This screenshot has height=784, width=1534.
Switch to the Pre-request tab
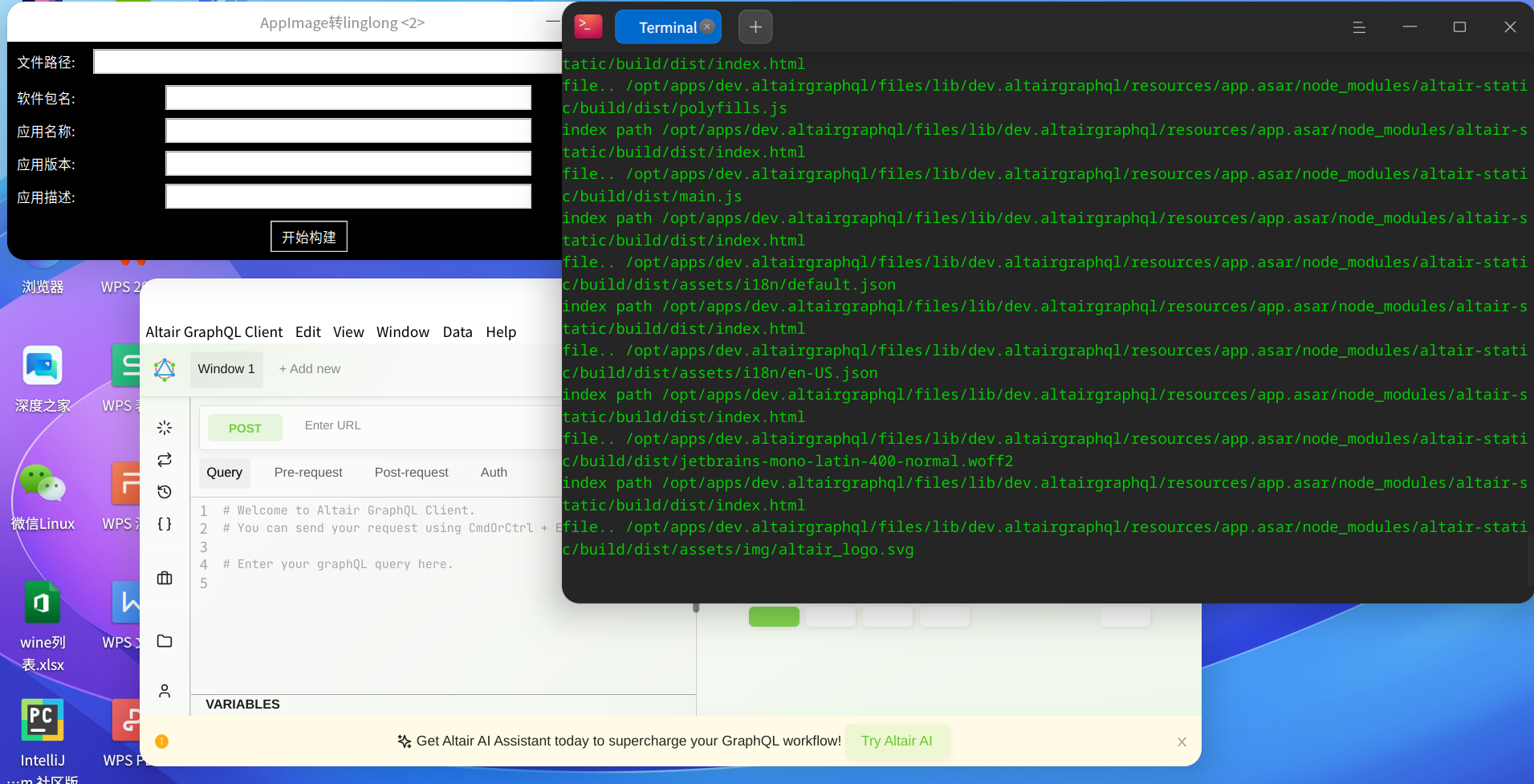[x=308, y=473]
